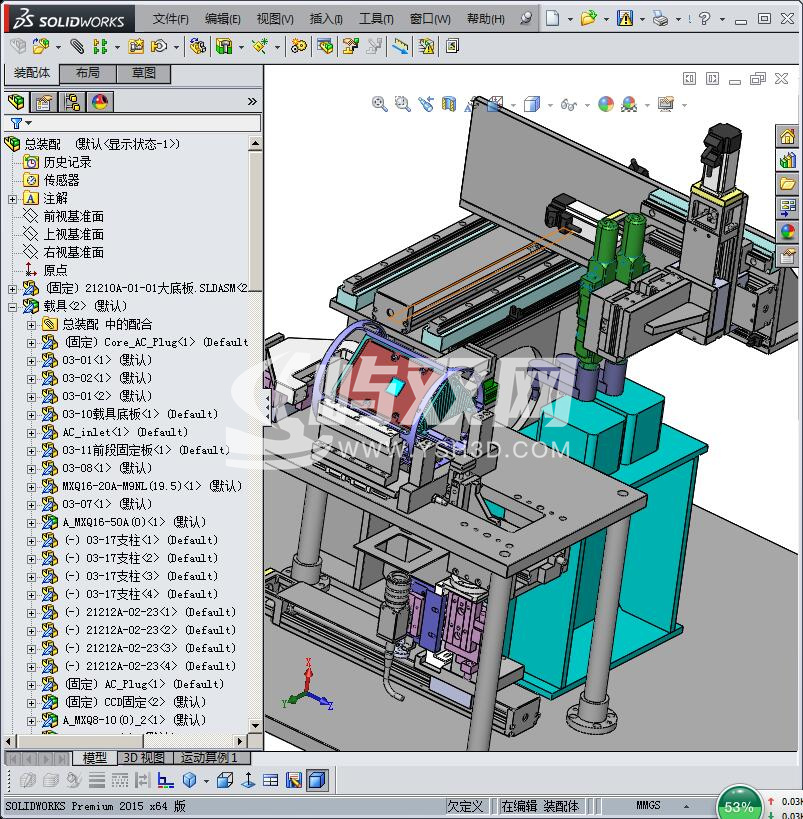Switch to the 3D 视图 tab
The image size is (803, 819).
coord(144,757)
